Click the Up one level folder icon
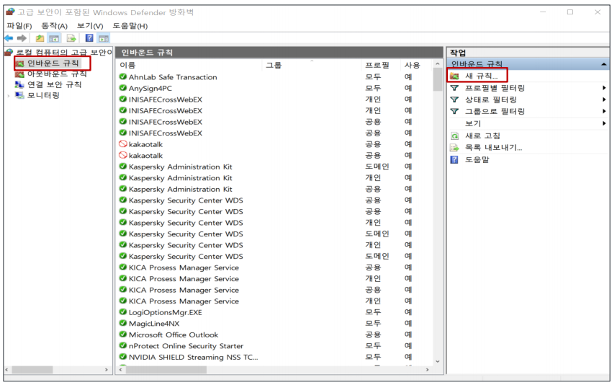 tap(40, 38)
